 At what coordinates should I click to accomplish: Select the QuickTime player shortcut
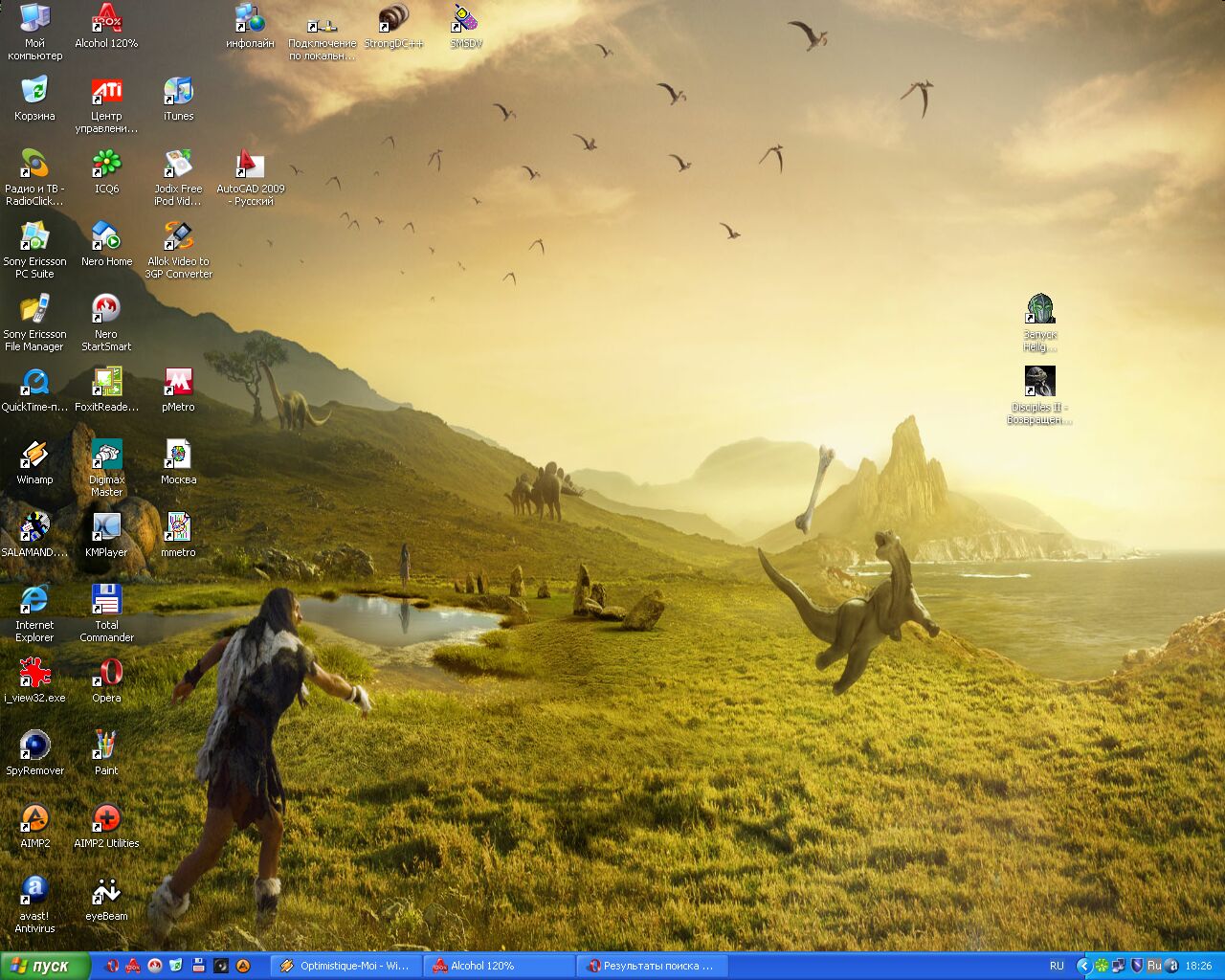click(34, 390)
